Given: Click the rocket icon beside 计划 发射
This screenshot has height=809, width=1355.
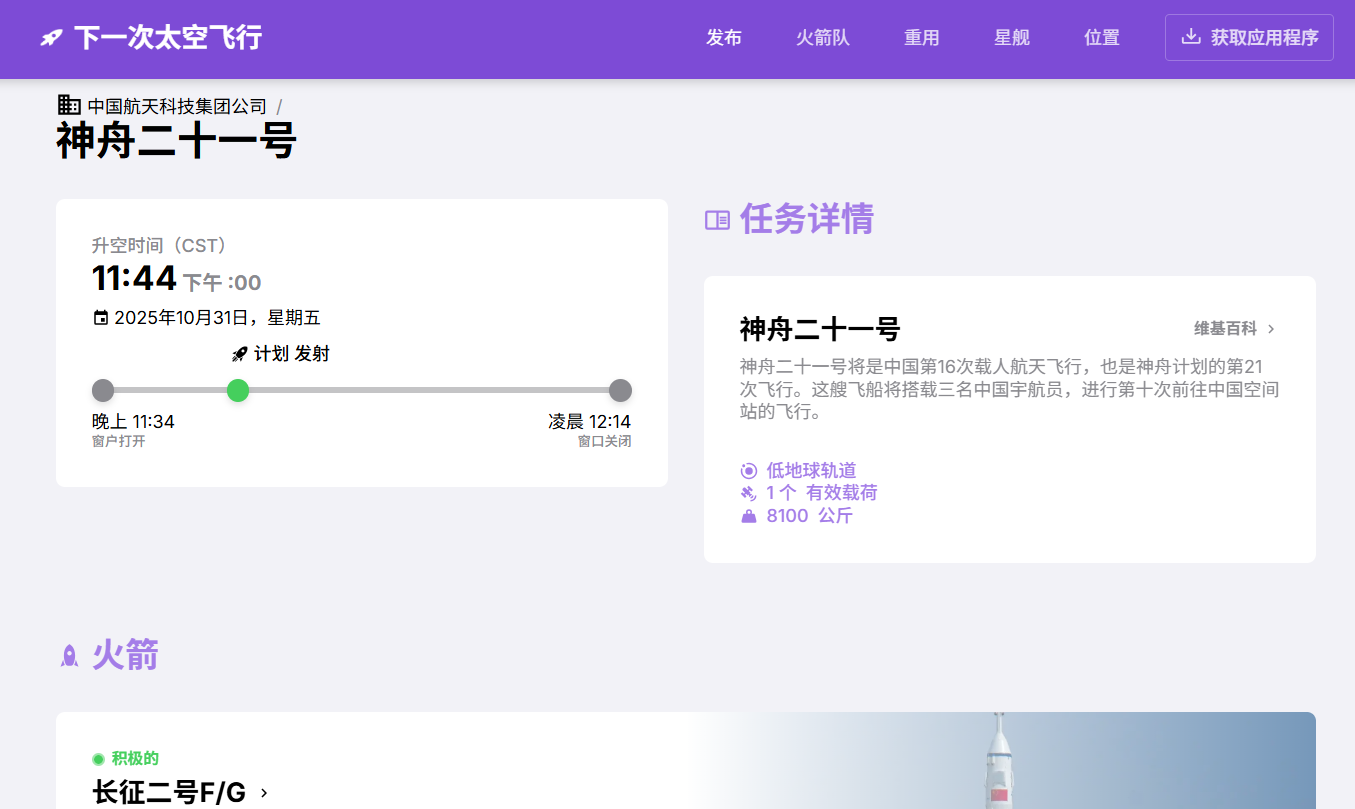Looking at the screenshot, I should coord(239,354).
